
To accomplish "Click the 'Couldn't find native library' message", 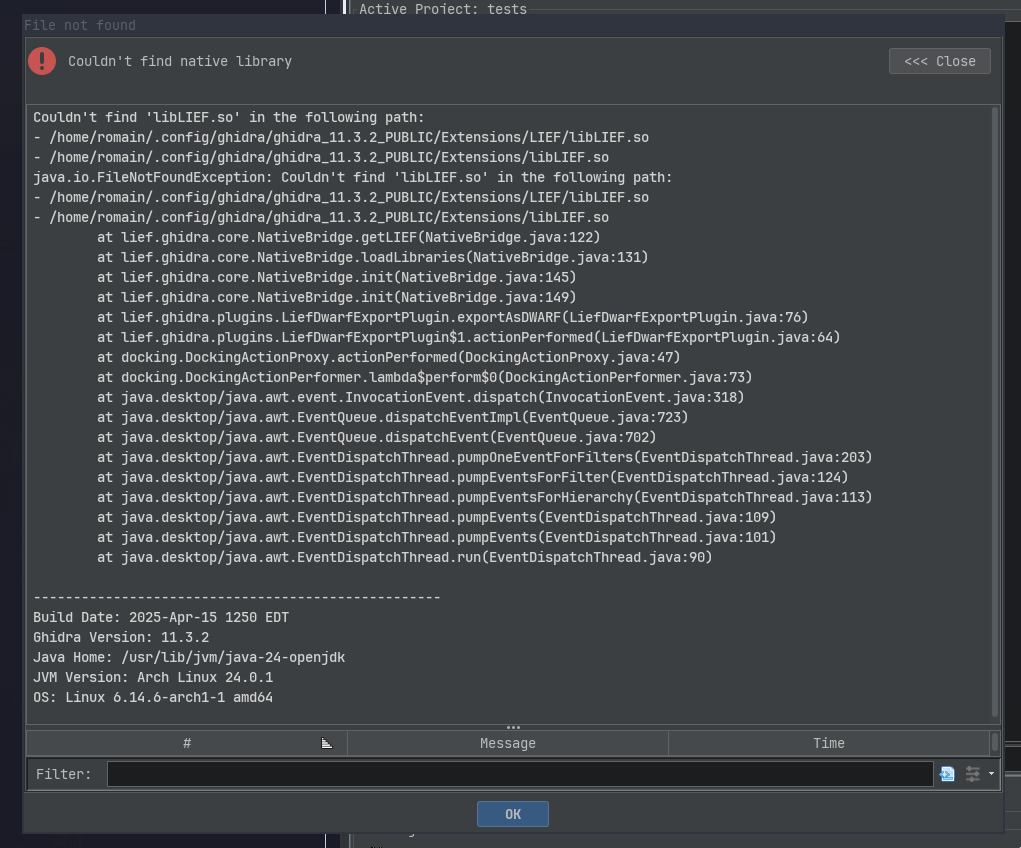I will click(x=180, y=61).
